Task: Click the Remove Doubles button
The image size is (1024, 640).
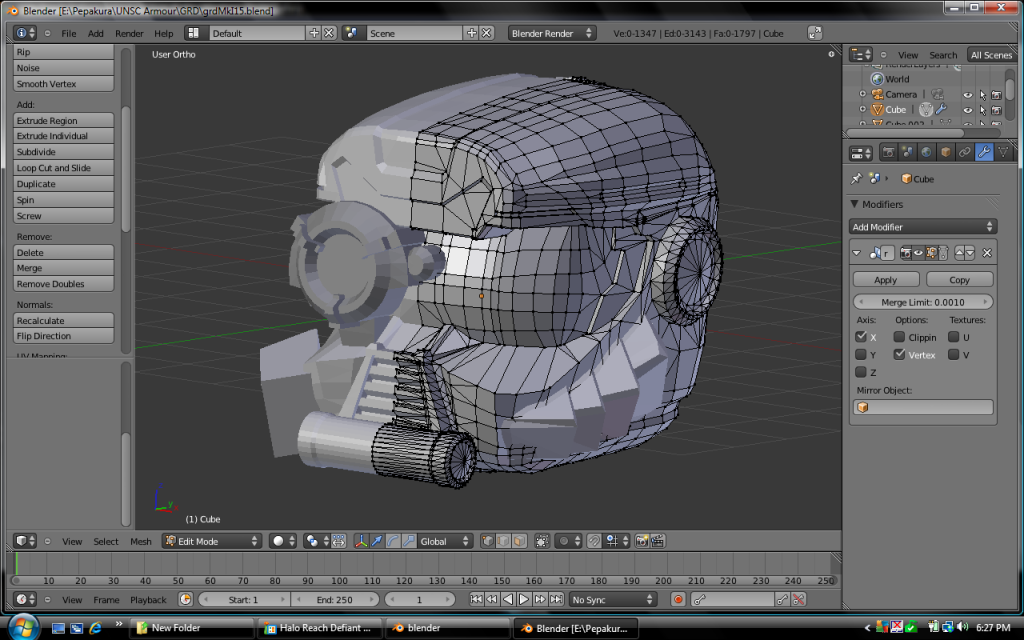Action: click(x=63, y=284)
